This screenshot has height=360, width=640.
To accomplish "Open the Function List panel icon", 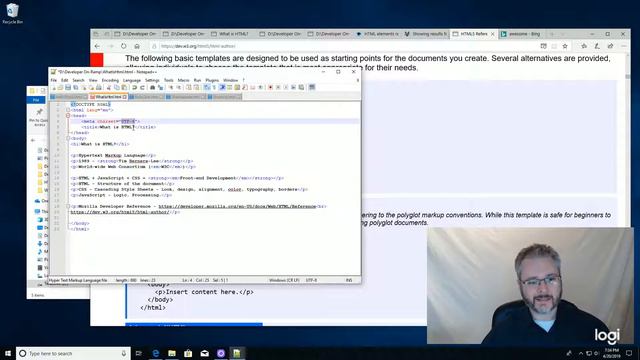I will (245, 87).
